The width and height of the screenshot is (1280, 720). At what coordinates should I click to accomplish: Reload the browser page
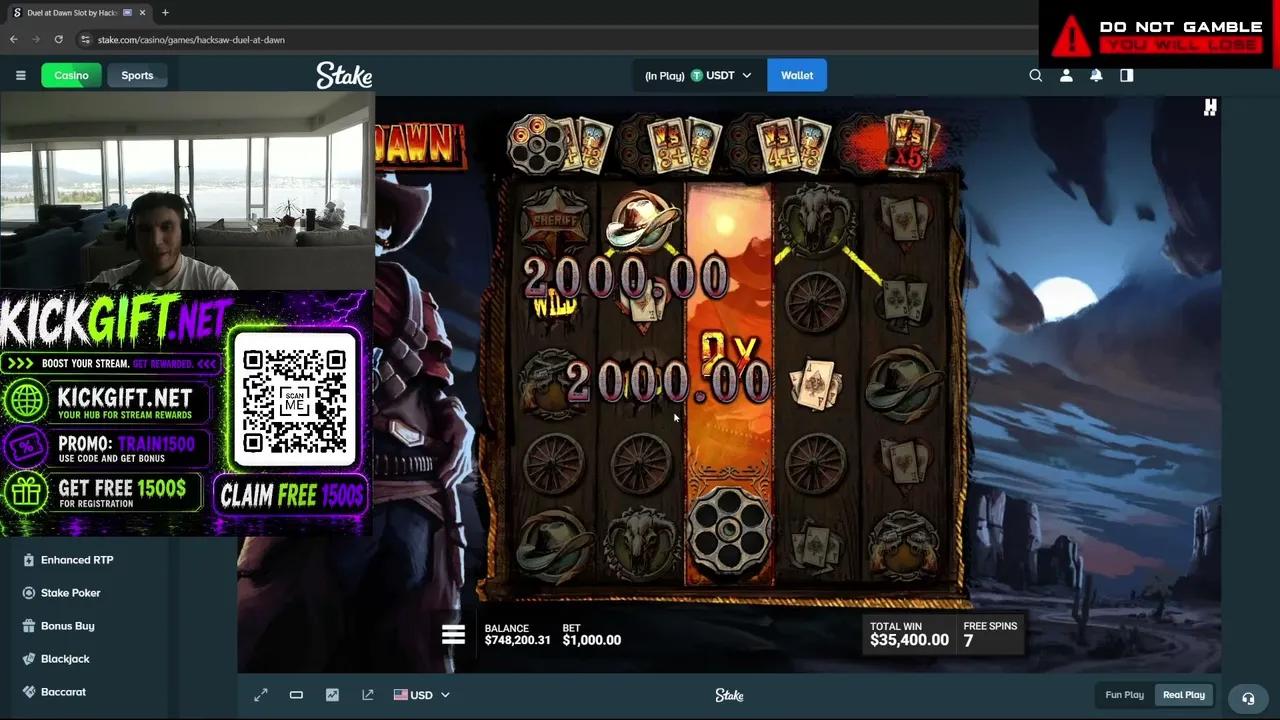pos(59,39)
